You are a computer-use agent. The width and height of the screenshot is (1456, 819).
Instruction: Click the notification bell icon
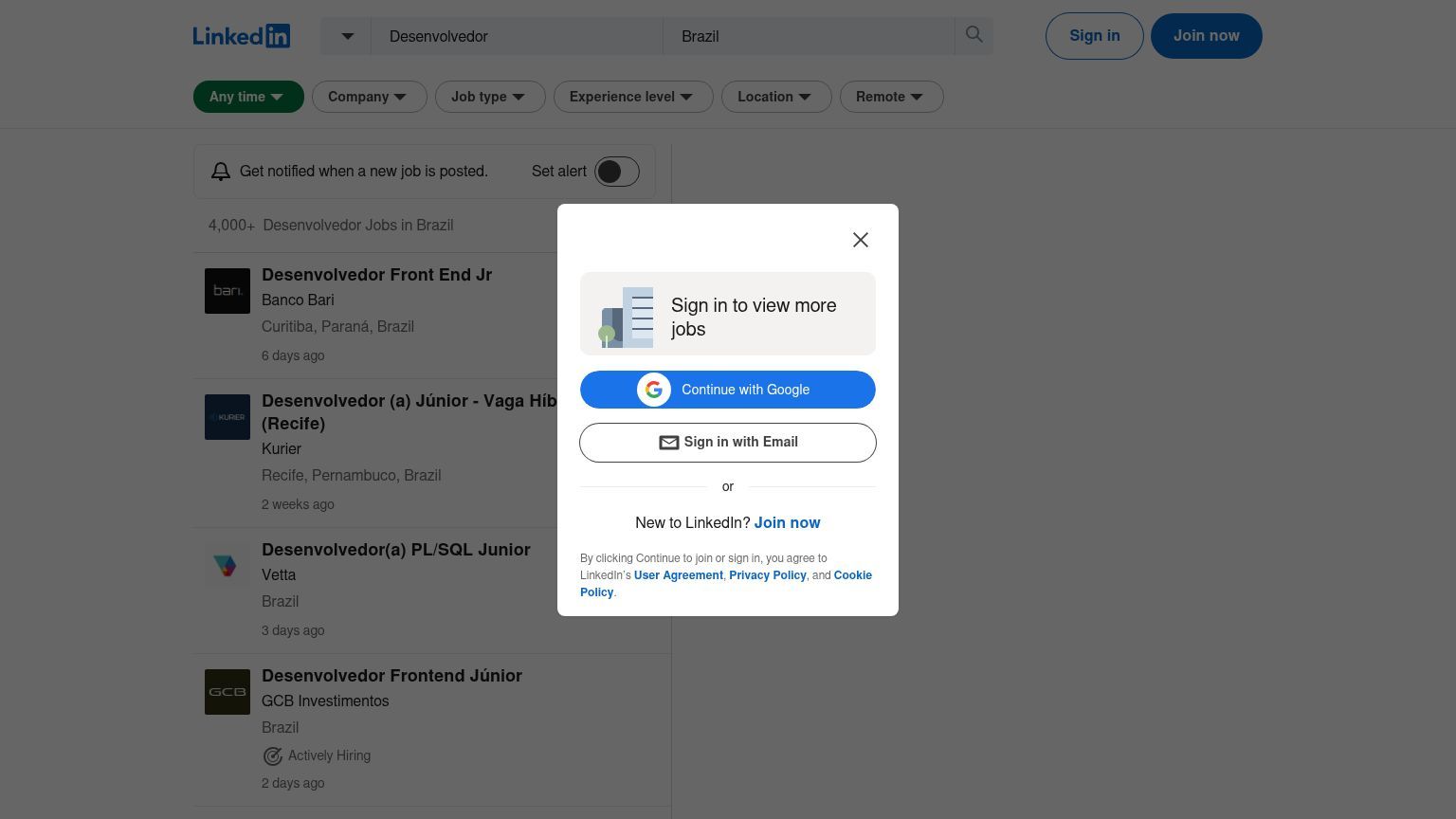pos(221,172)
